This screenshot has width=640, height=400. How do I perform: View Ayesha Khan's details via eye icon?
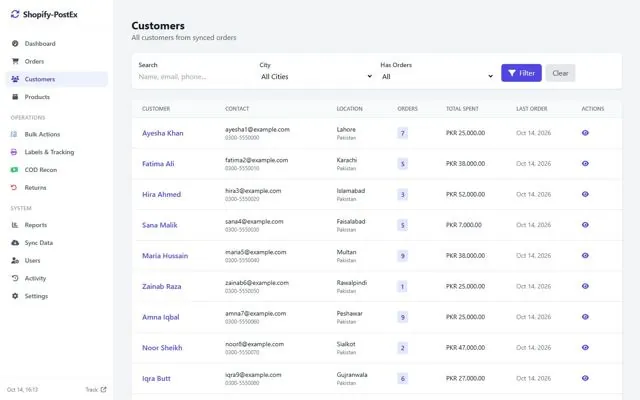[585, 133]
